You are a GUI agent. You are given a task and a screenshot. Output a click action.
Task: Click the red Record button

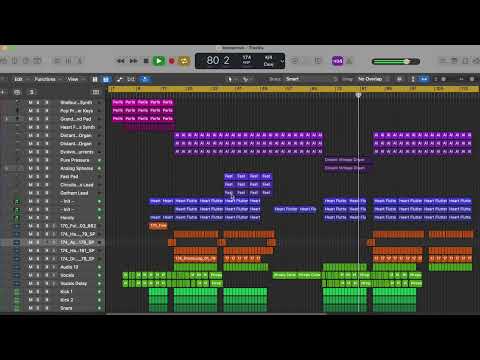point(172,61)
